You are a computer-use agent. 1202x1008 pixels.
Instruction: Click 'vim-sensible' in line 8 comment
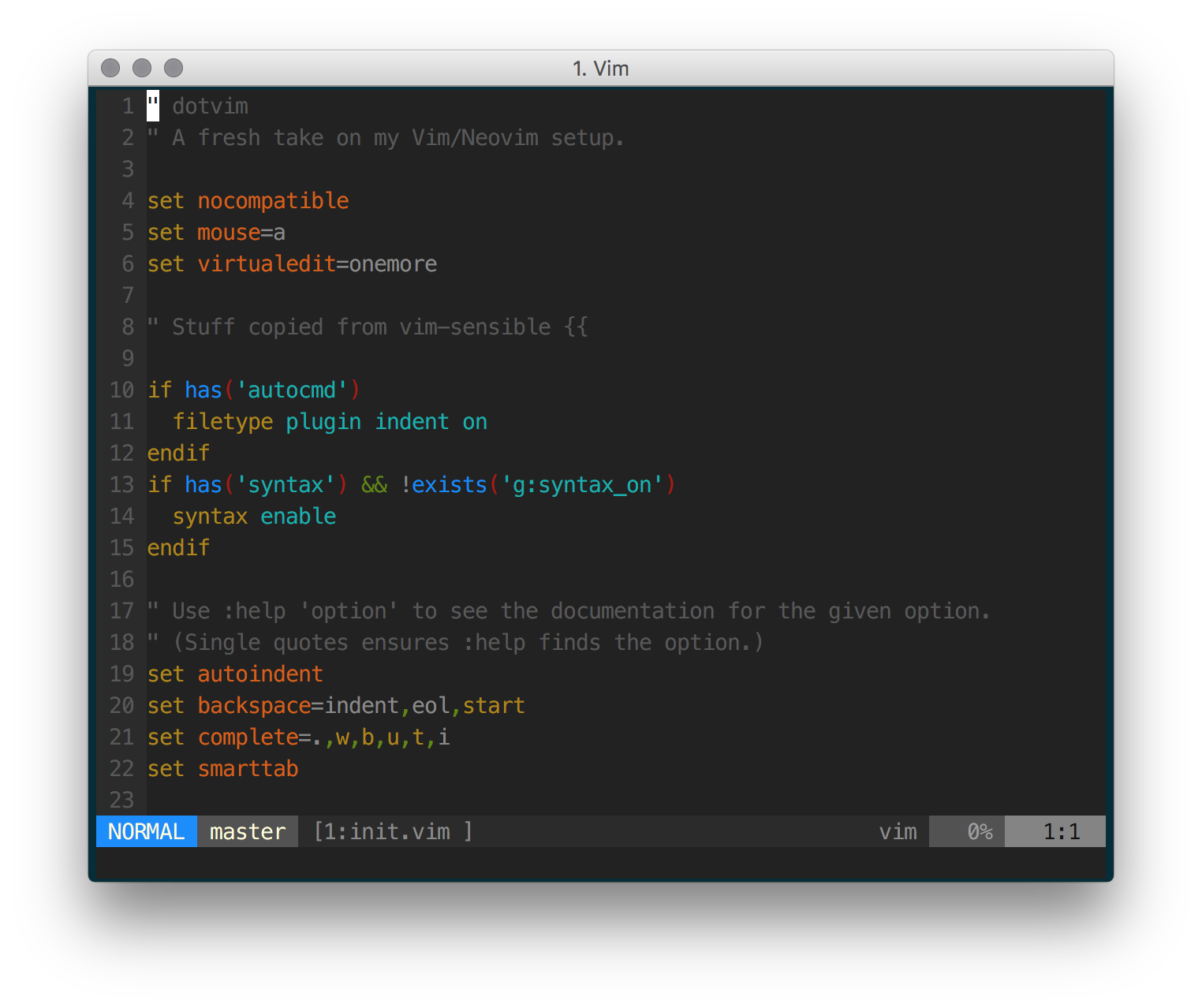point(475,327)
